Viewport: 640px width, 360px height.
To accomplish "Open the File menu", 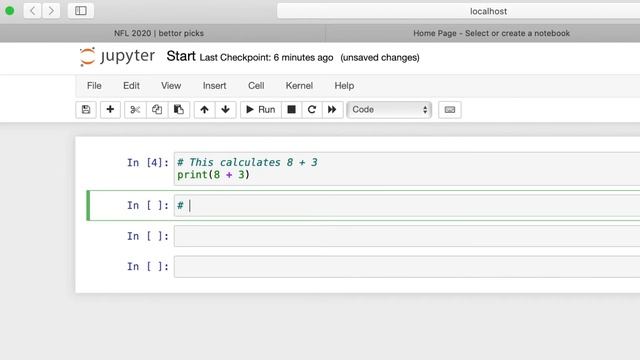I will 94,86.
